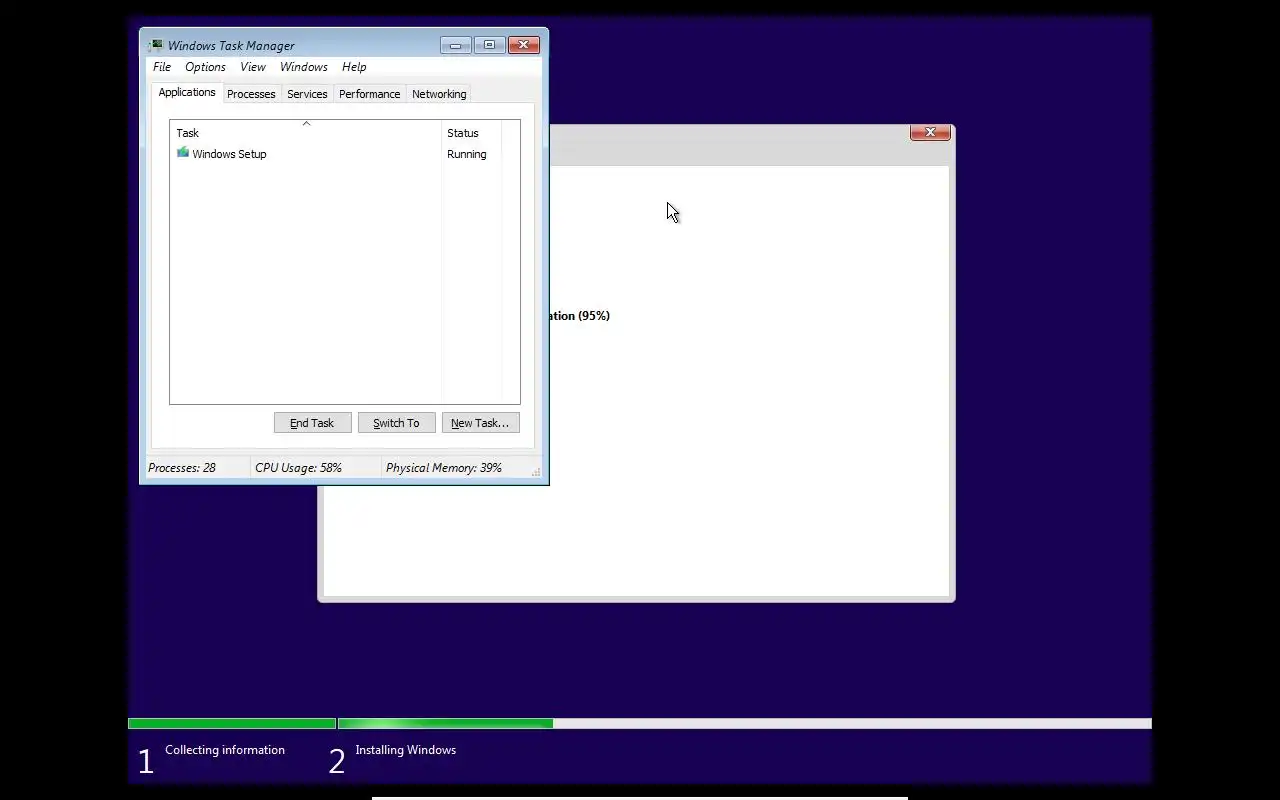The width and height of the screenshot is (1280, 800).
Task: Minimize the Windows Task Manager window
Action: 455,45
